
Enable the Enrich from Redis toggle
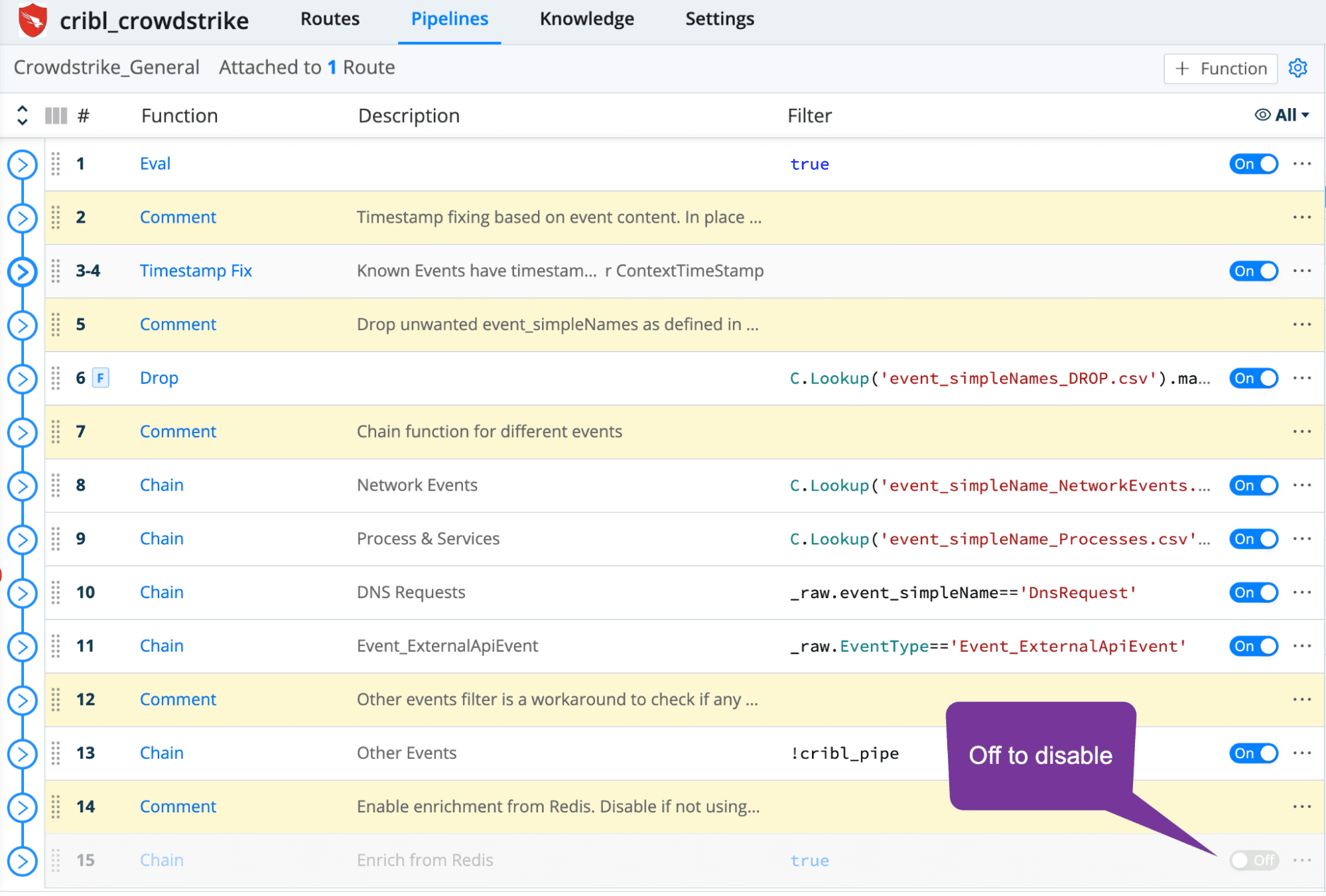coord(1253,861)
